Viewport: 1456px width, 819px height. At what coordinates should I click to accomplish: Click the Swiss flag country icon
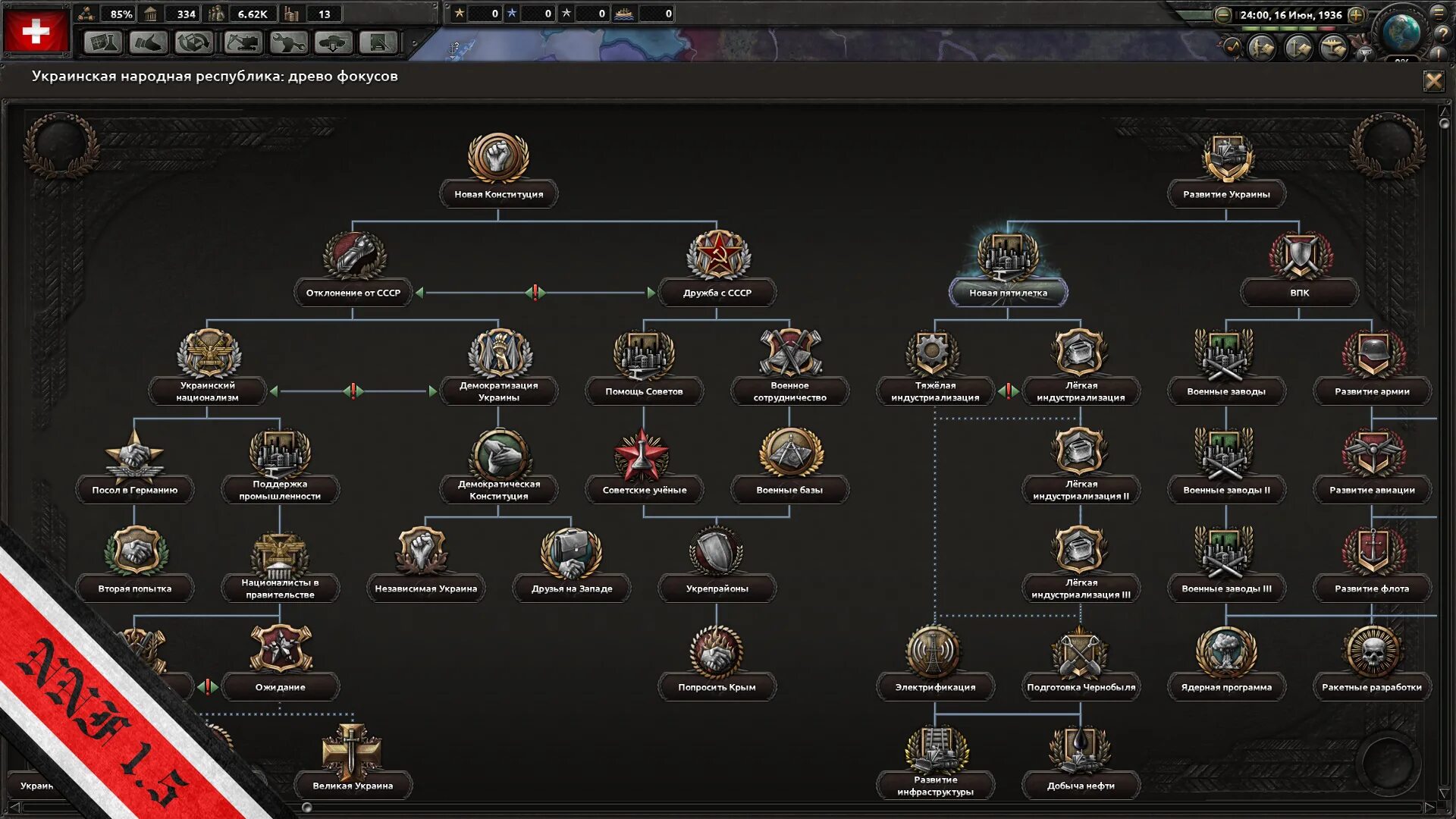36,30
